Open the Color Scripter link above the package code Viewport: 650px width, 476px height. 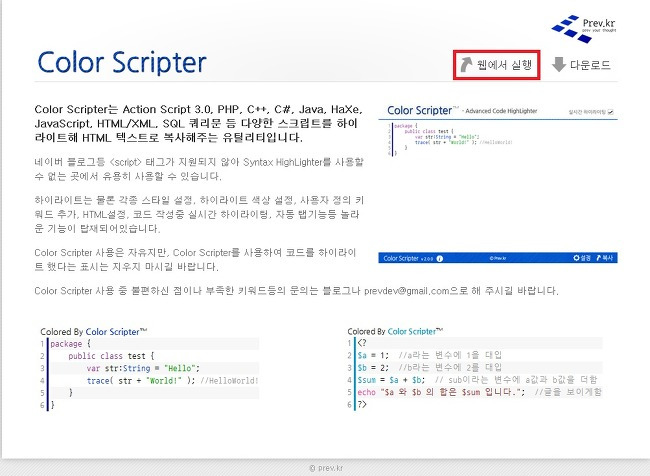coord(116,332)
